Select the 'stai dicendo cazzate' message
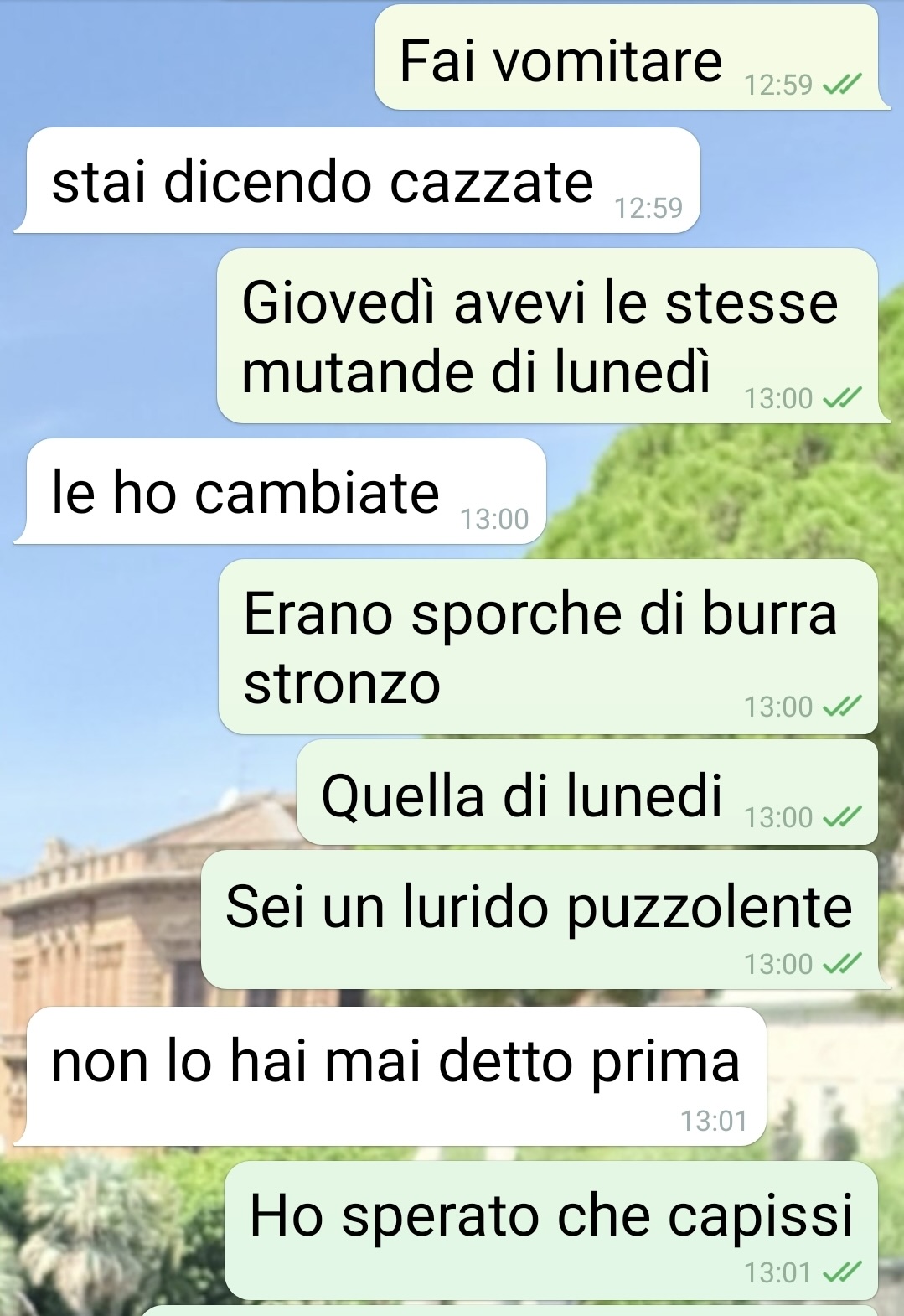This screenshot has width=904, height=1316. [357, 180]
